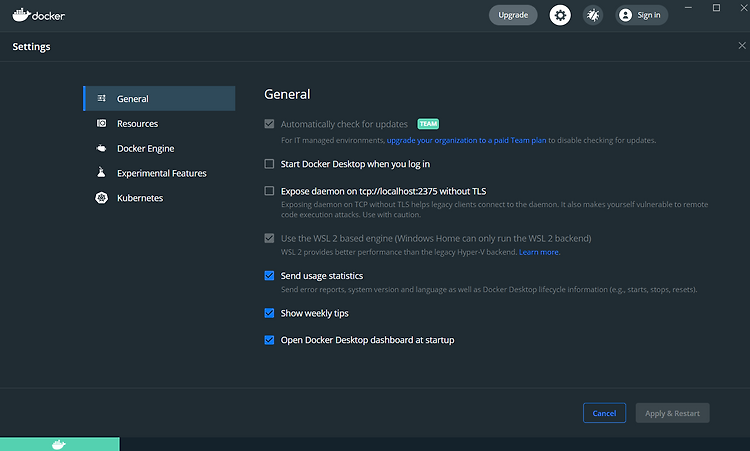Select the General settings tab
750x451 pixels.
point(159,99)
